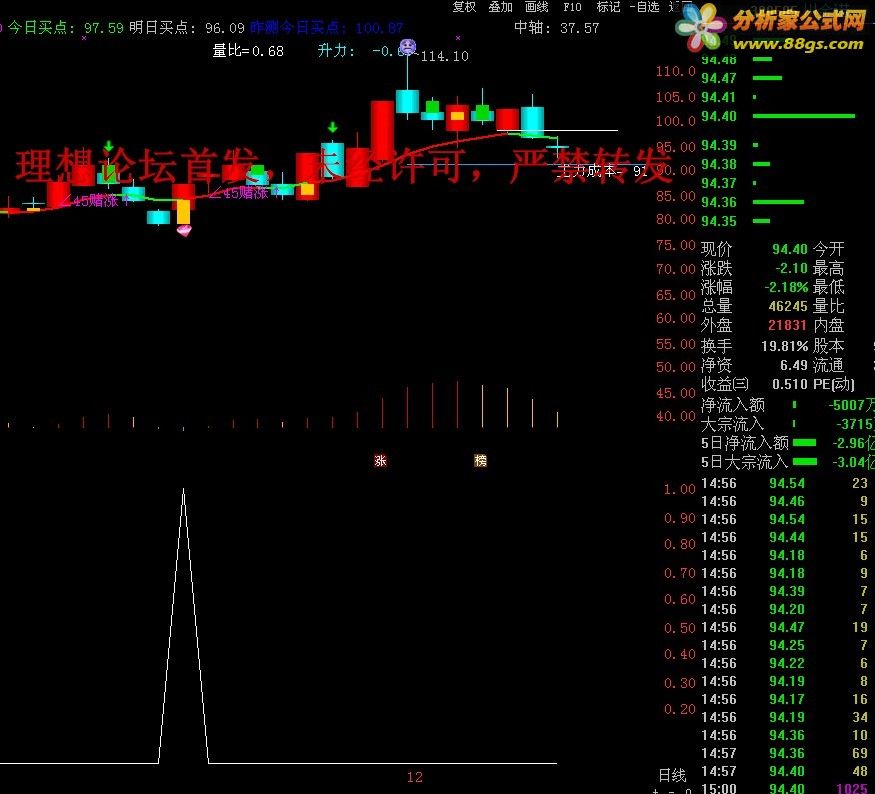Click the red 12 date label on the time axis
The height and width of the screenshot is (794, 875).
(x=415, y=777)
